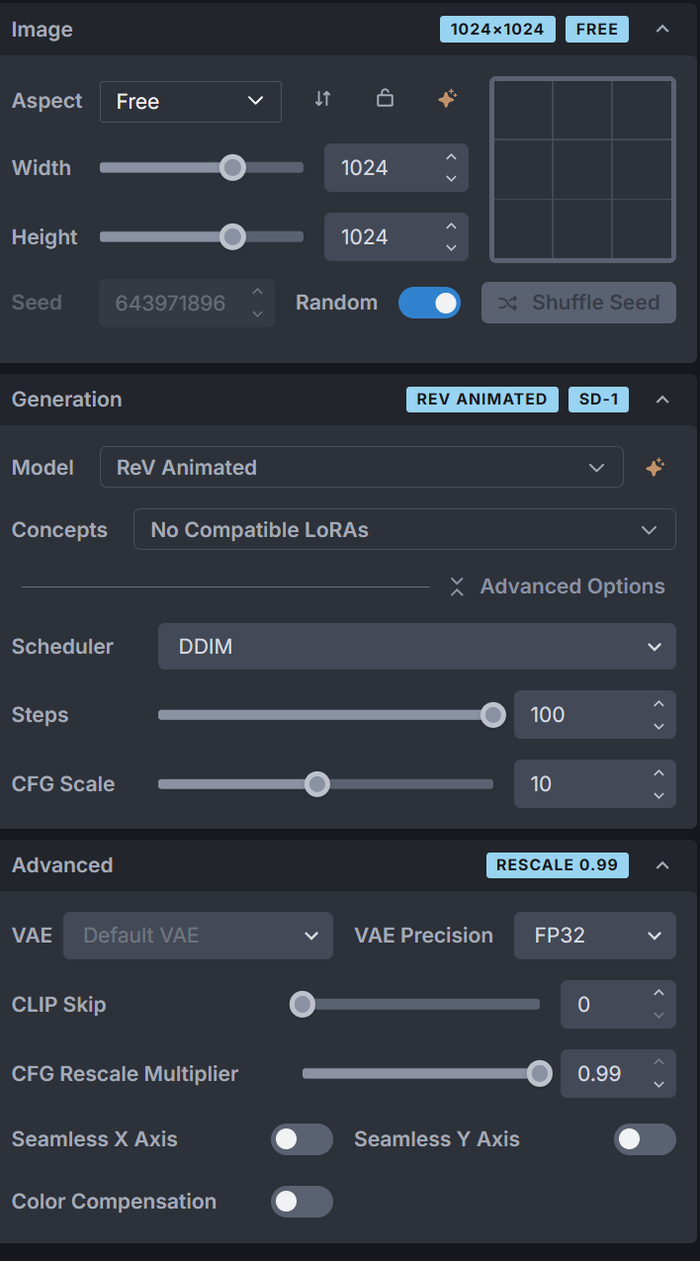The width and height of the screenshot is (700, 1261).
Task: Click the Shuffle Seed button
Action: pyautogui.click(x=578, y=303)
